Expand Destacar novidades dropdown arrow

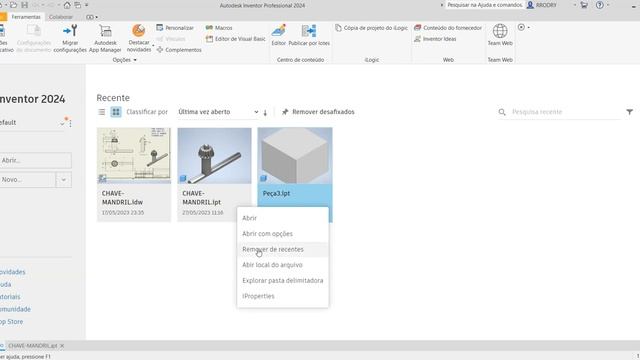click(x=153, y=46)
